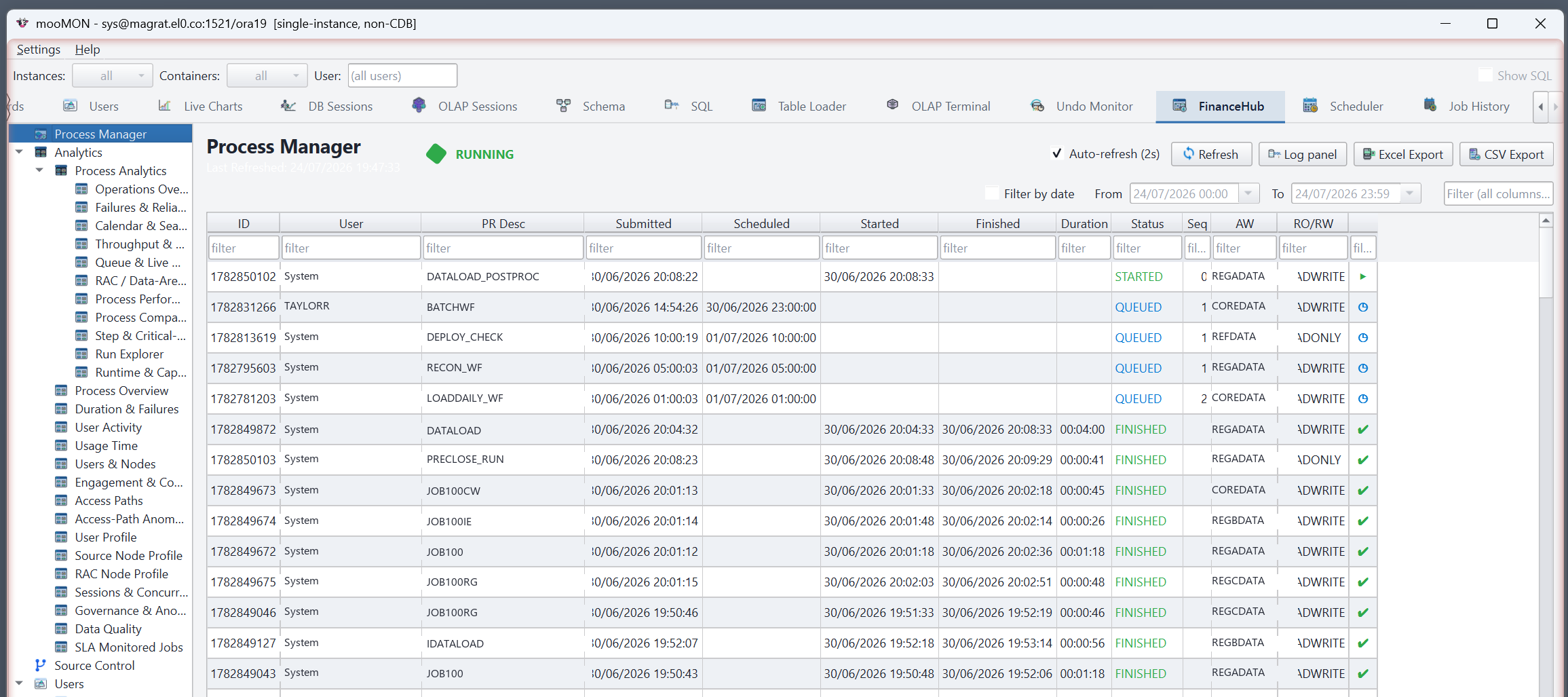Click the CSV Export button

(1506, 154)
